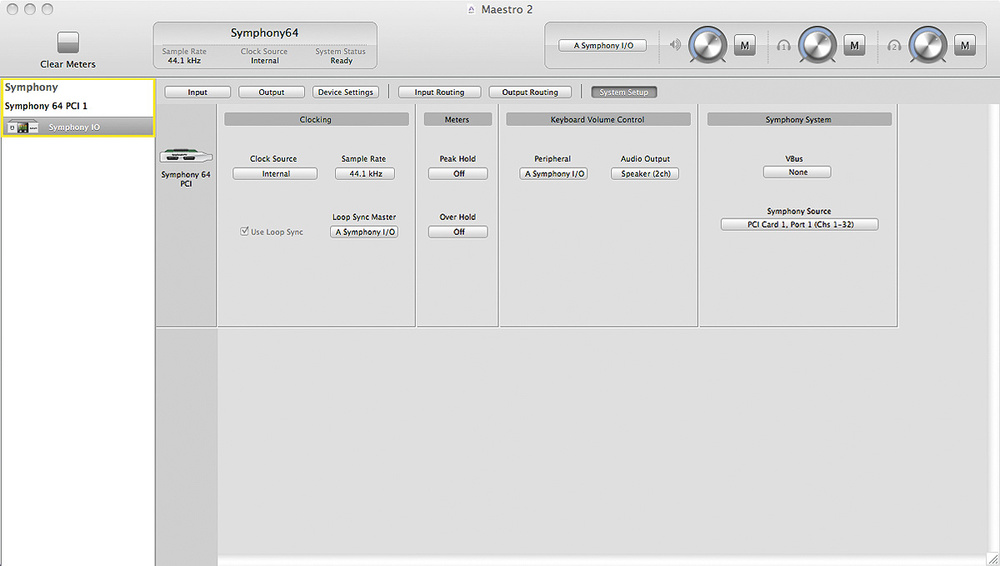This screenshot has width=1000, height=566.
Task: Select the Symphony IO device icon in sidebar
Action: [22, 127]
